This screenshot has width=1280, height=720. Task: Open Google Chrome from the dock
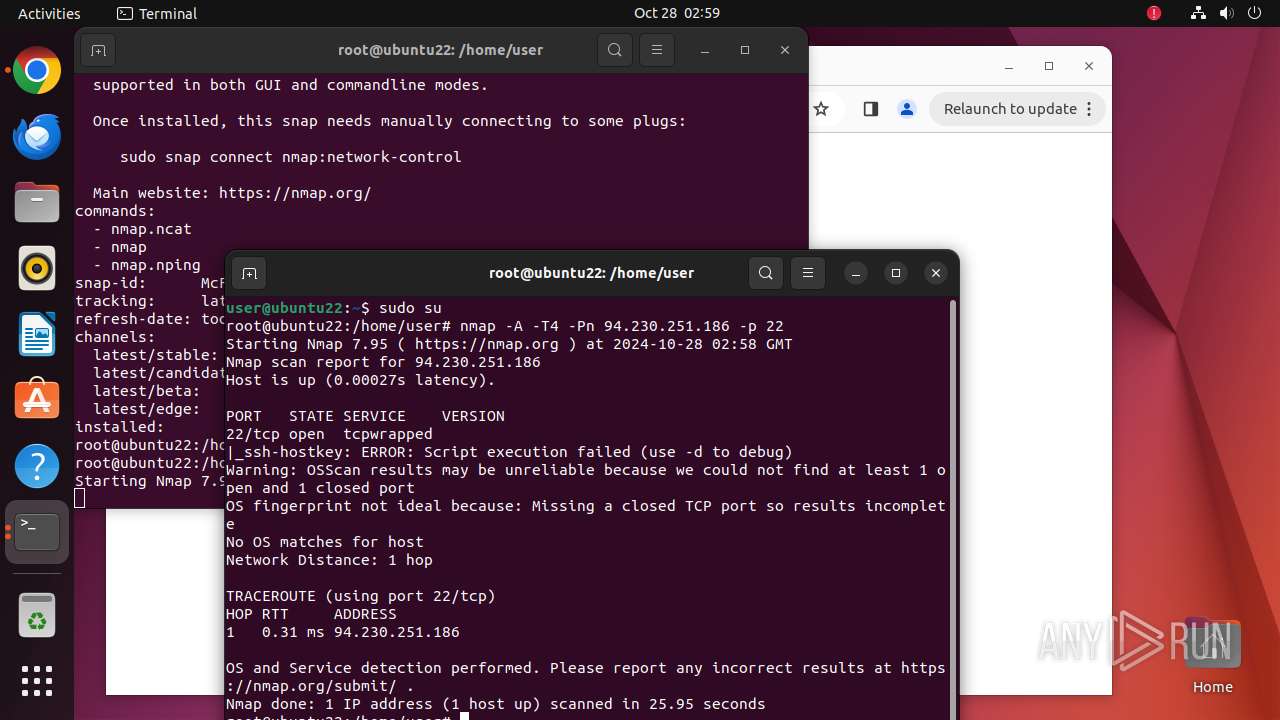(x=37, y=71)
